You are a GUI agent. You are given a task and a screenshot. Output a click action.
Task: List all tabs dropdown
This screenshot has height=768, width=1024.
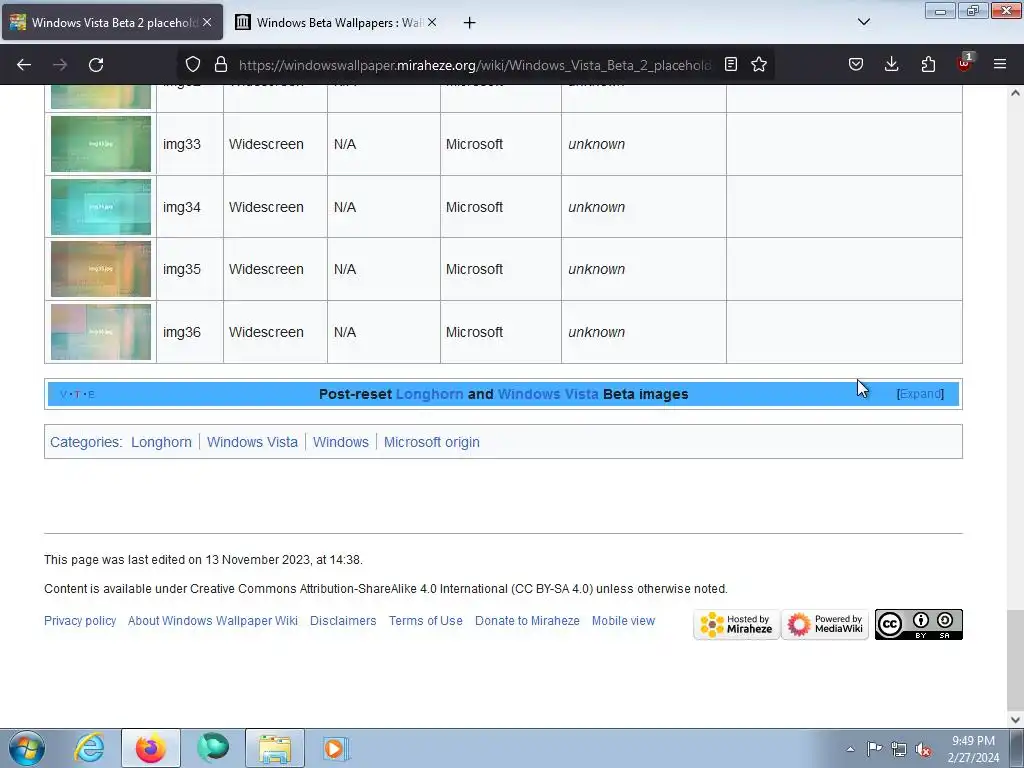863,22
